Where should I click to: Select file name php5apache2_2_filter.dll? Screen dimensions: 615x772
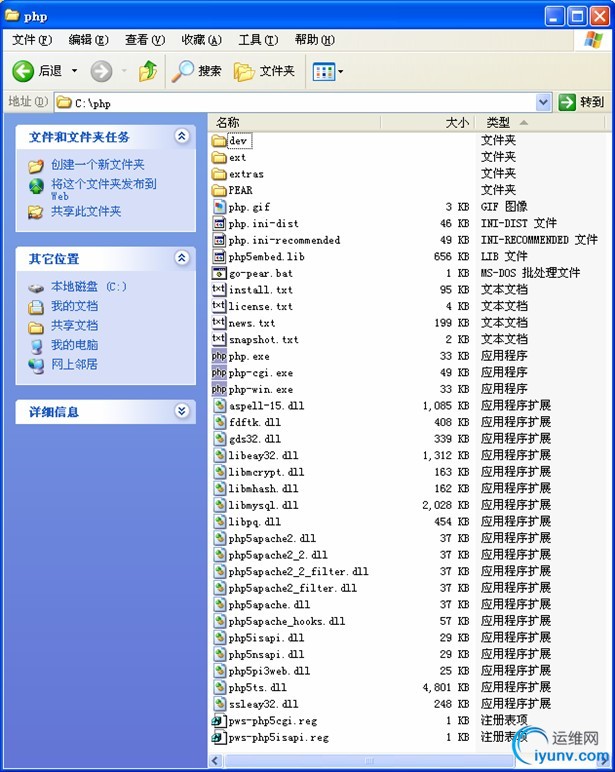click(x=298, y=572)
